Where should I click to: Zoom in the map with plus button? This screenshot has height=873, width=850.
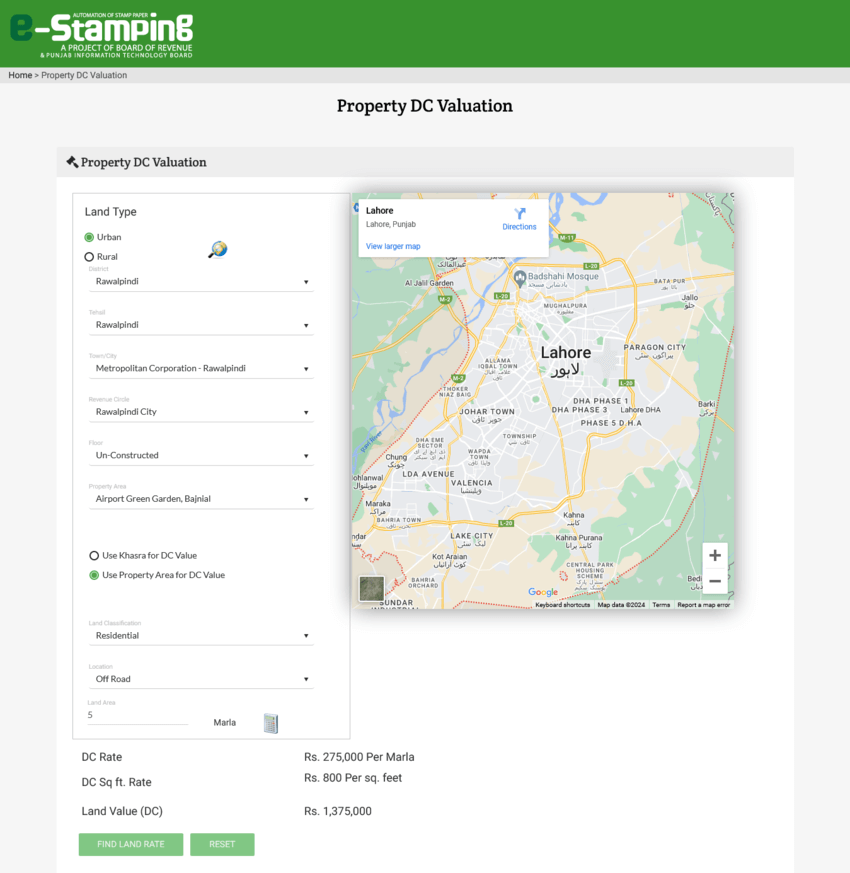point(715,556)
